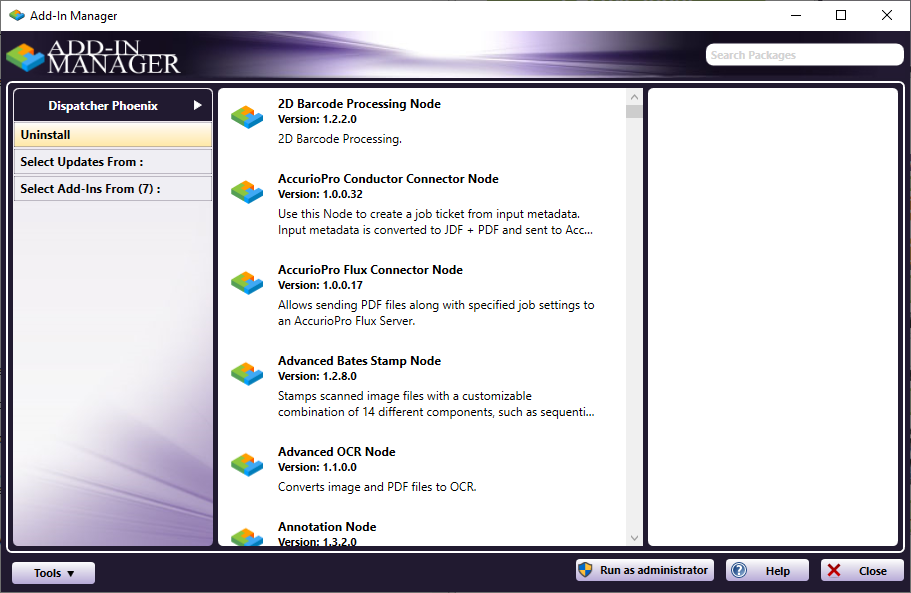Maximize the Add-In Manager window
The width and height of the screenshot is (911, 593).
tap(841, 15)
